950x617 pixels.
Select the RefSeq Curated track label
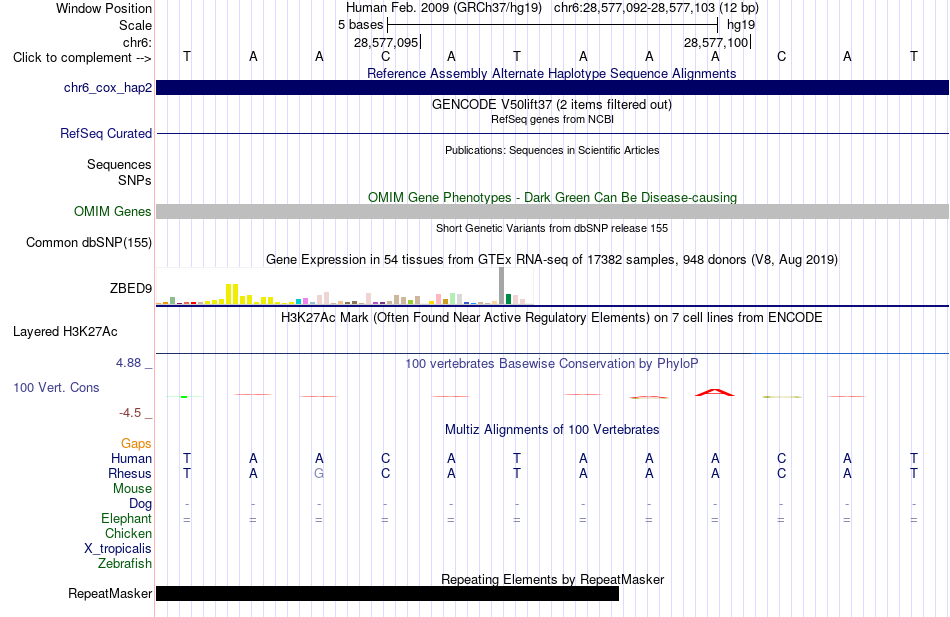coord(106,133)
